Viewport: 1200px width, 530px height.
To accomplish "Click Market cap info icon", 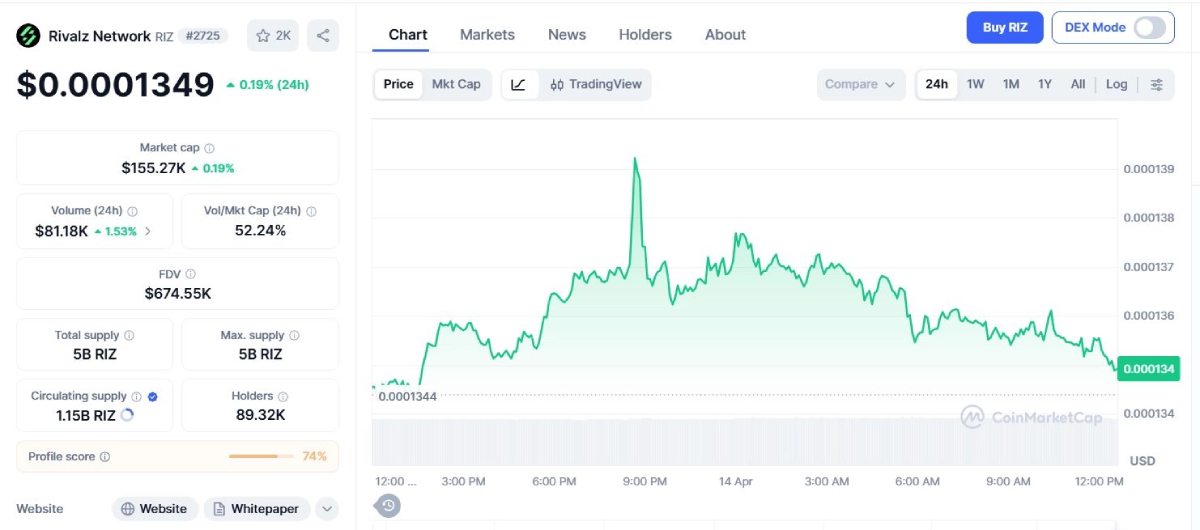I will 209,148.
